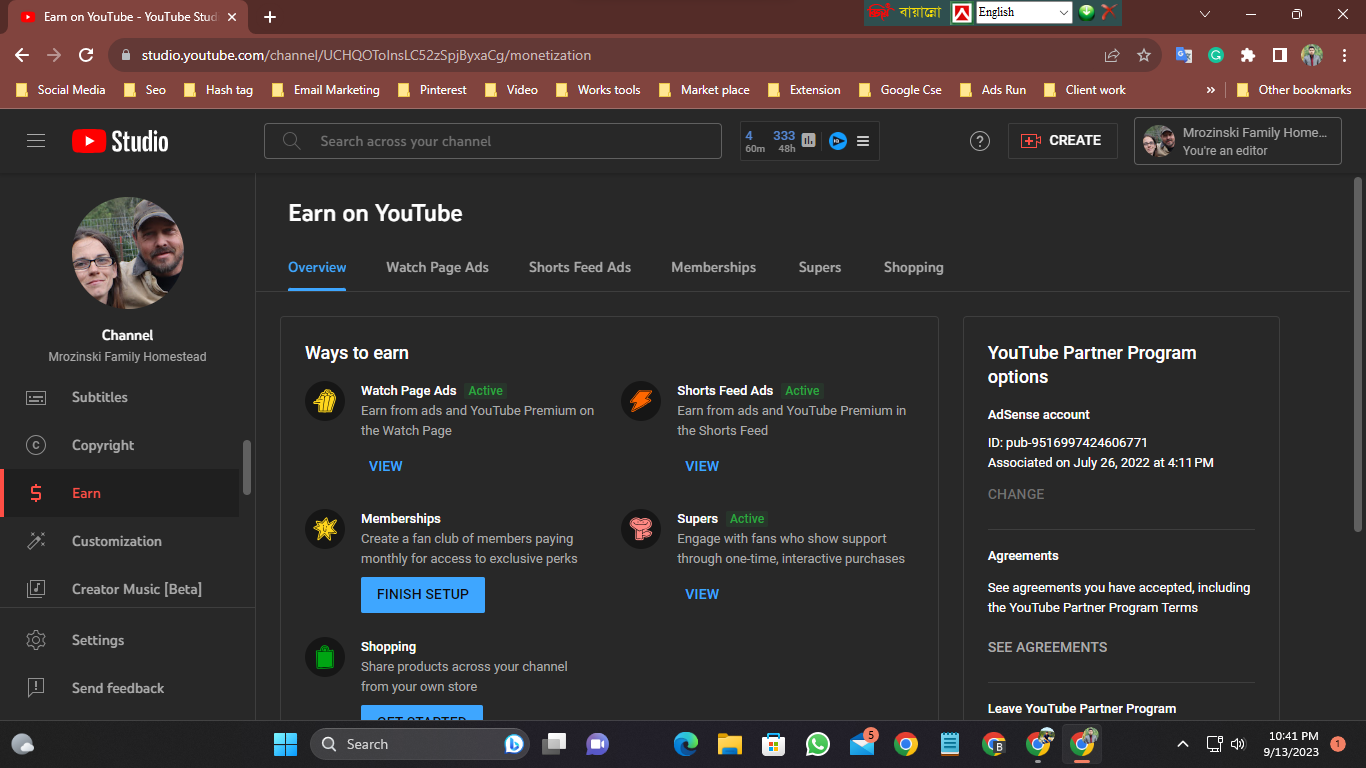Switch to the Shorts Feed Ads tab
1366x768 pixels.
(x=580, y=267)
